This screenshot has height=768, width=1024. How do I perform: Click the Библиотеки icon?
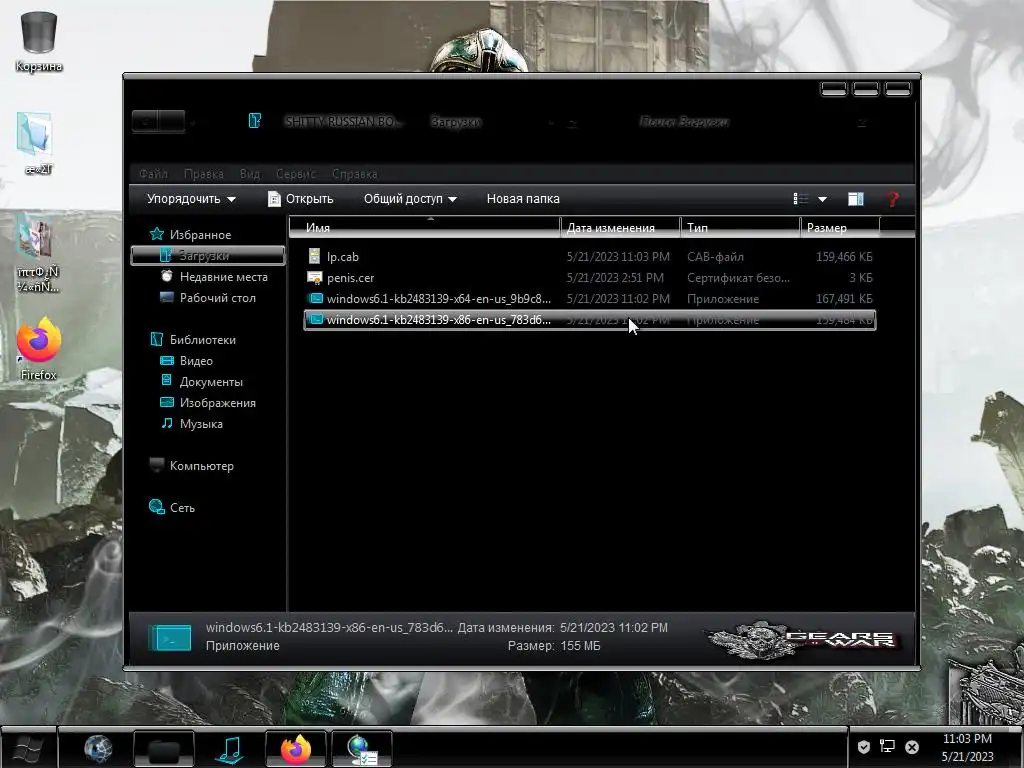[157, 339]
